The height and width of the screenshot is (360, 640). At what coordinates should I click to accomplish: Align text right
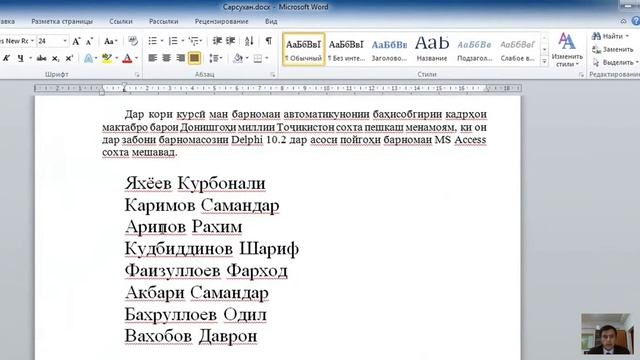[180, 58]
